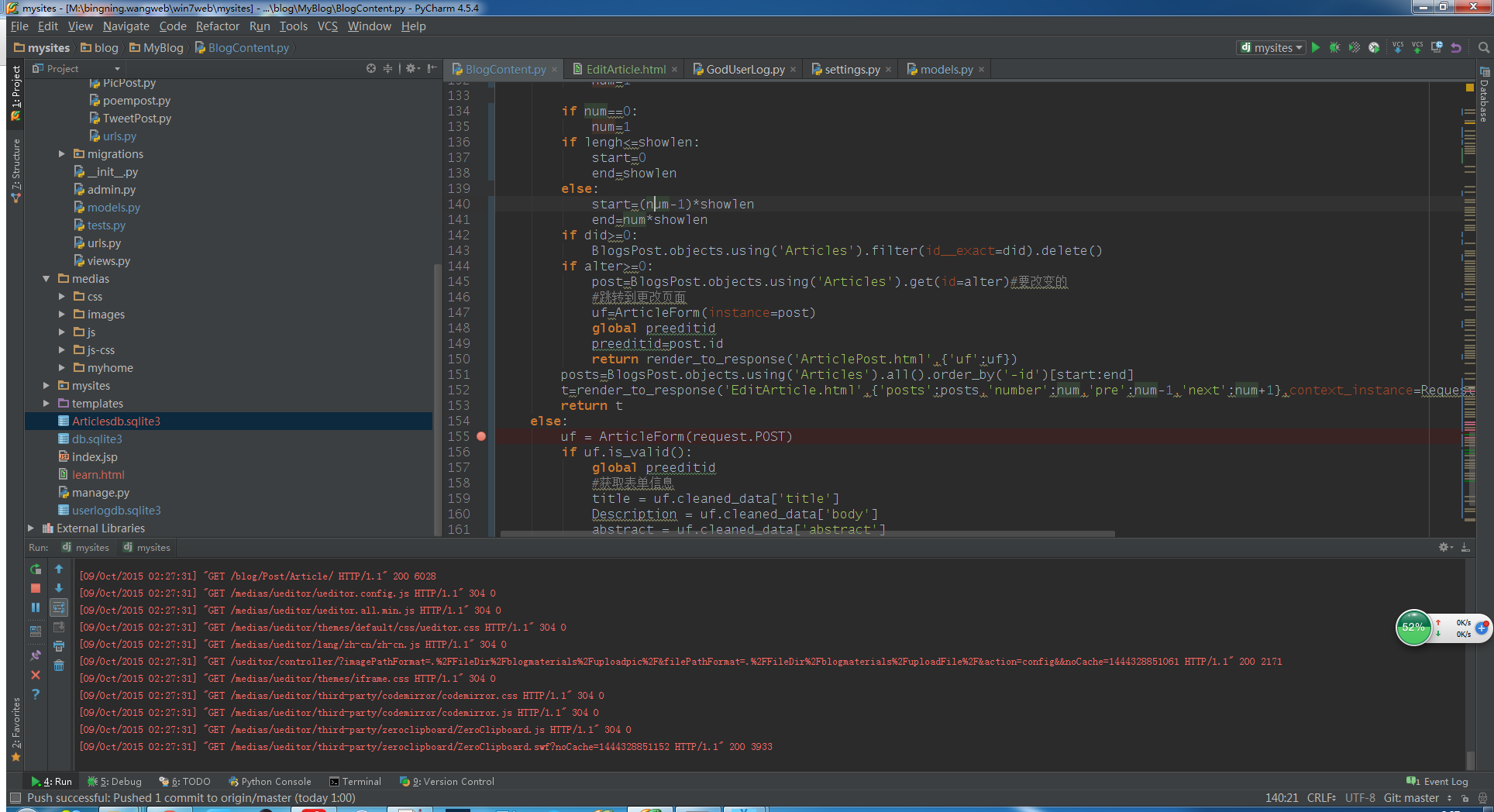Stop the running server with red square

[36, 588]
